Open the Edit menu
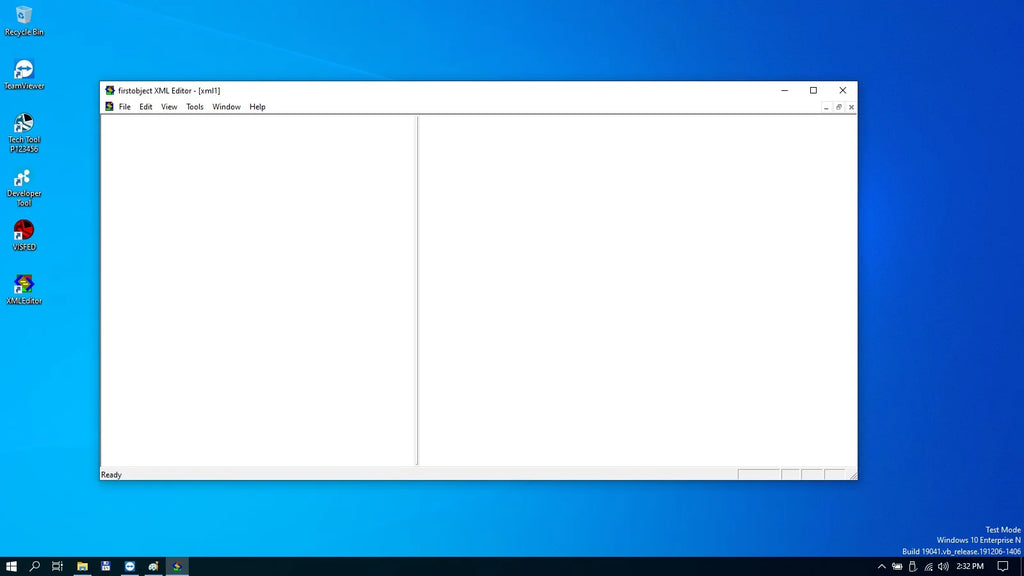 point(146,107)
